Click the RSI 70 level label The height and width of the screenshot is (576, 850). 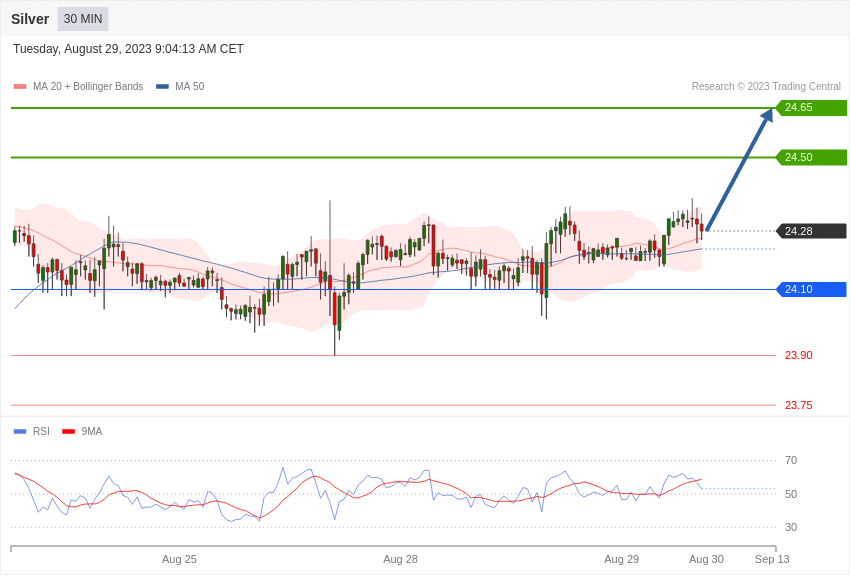791,461
